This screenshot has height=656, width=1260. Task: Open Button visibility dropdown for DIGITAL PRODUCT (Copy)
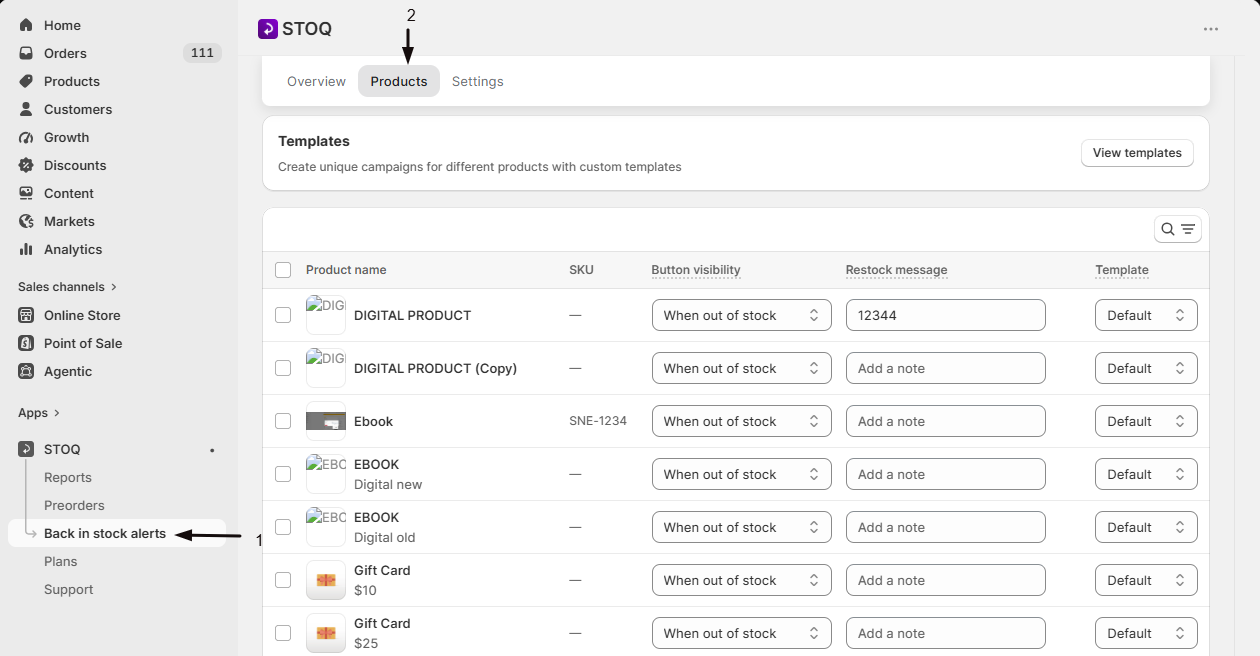pyautogui.click(x=742, y=368)
